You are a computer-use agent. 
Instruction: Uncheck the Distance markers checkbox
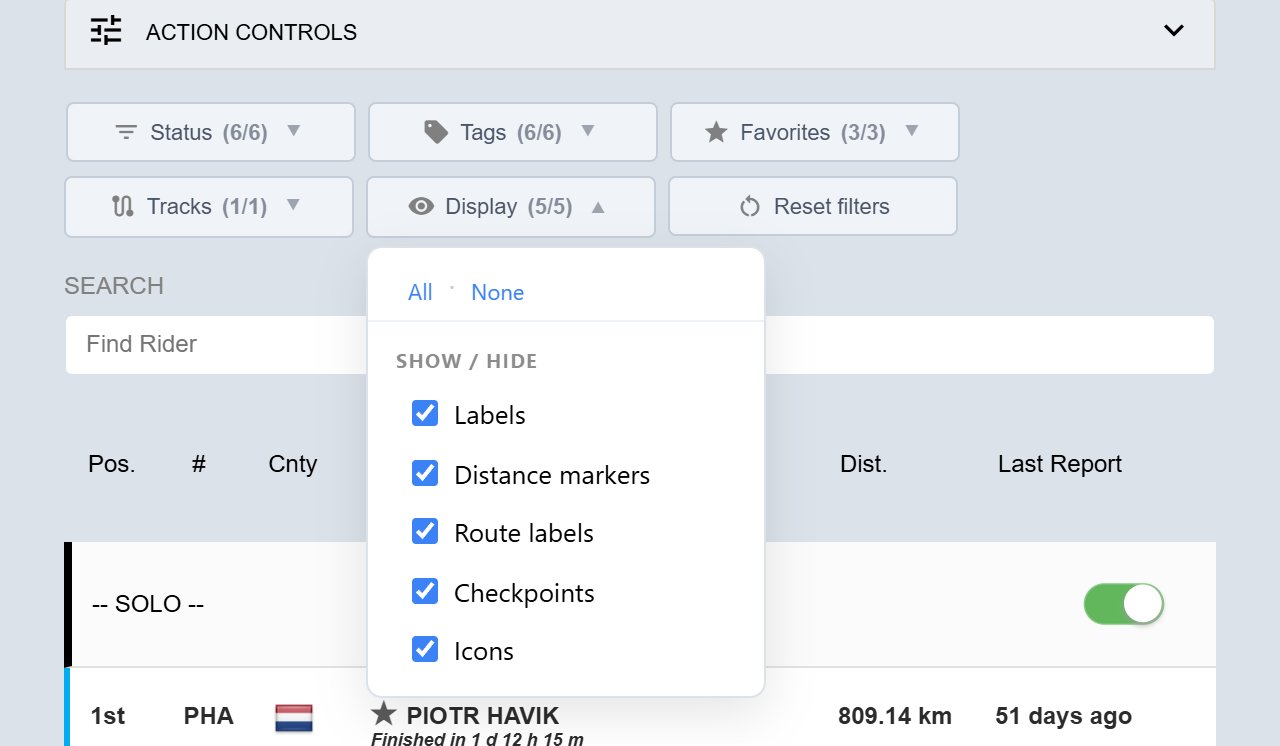pos(425,473)
